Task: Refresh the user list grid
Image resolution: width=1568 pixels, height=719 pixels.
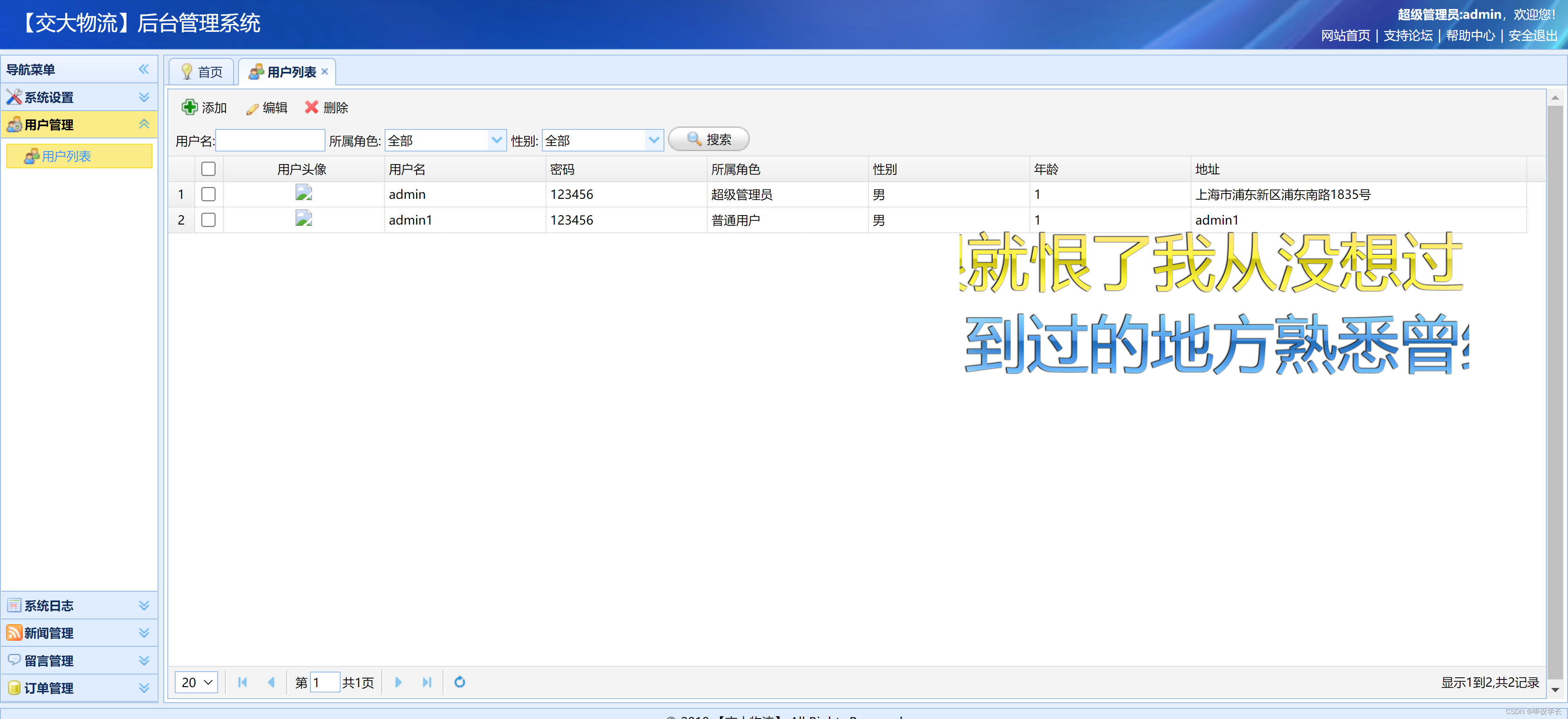Action: pos(460,683)
